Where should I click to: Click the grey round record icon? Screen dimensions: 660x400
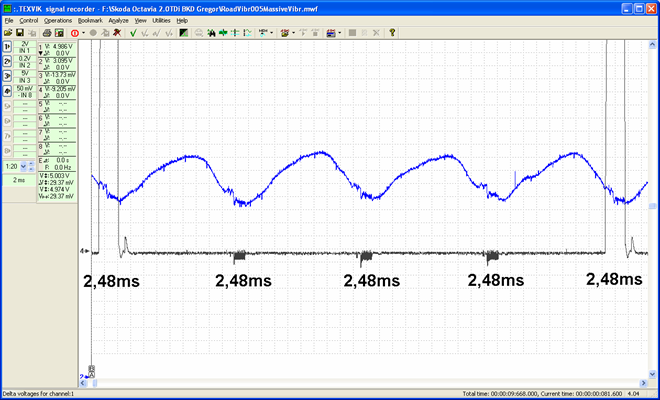(x=93, y=33)
